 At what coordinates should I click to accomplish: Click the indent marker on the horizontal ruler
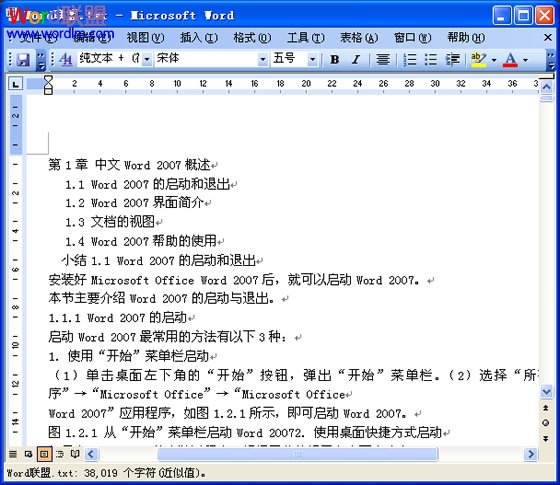(48, 85)
